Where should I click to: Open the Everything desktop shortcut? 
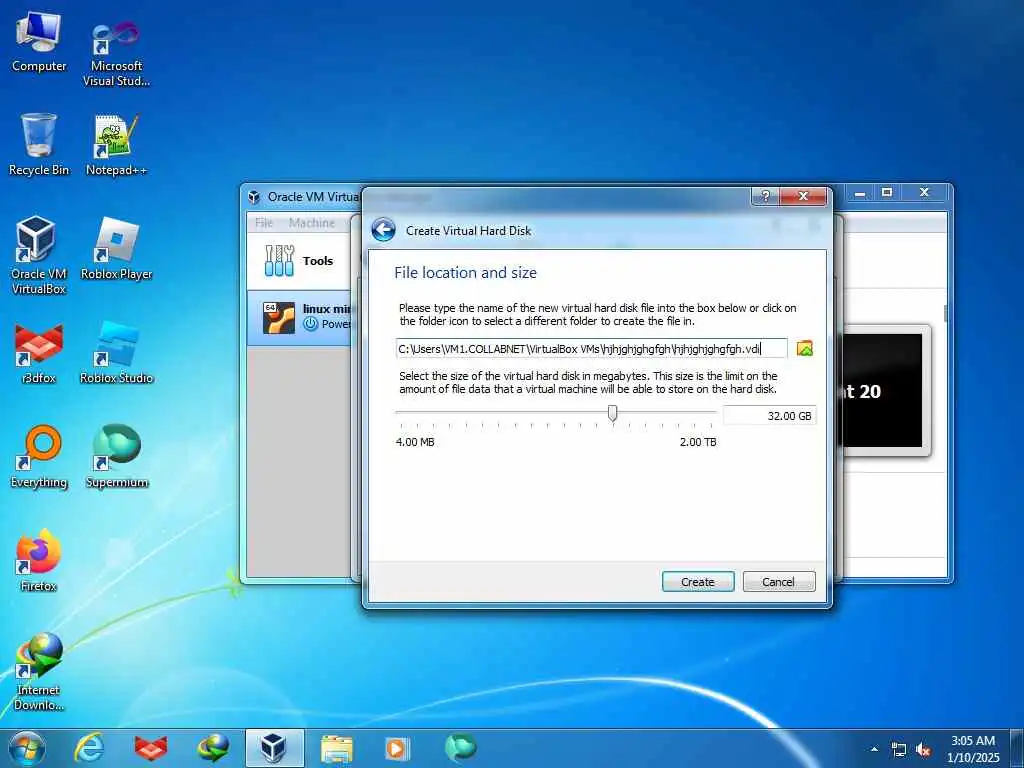[39, 456]
